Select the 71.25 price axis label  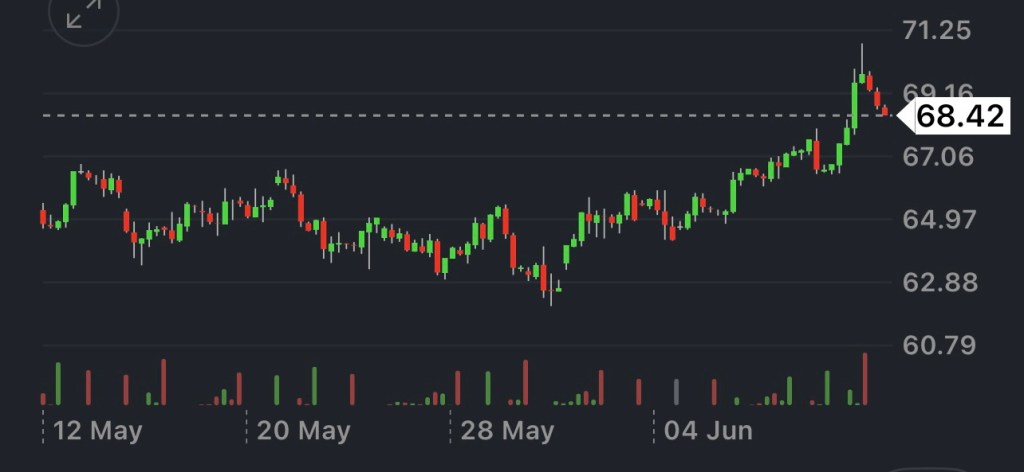click(x=936, y=30)
